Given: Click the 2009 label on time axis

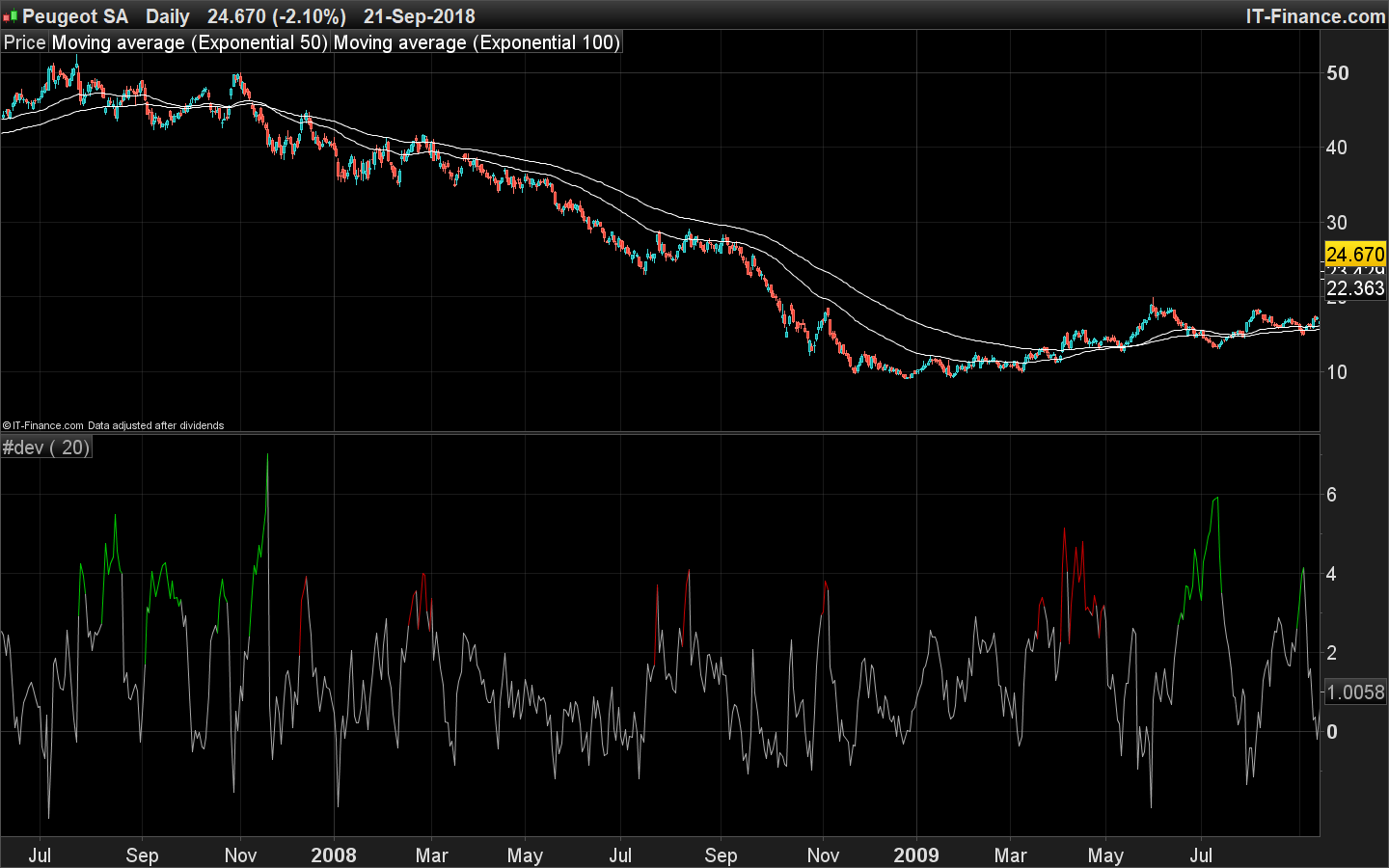Looking at the screenshot, I should [916, 855].
